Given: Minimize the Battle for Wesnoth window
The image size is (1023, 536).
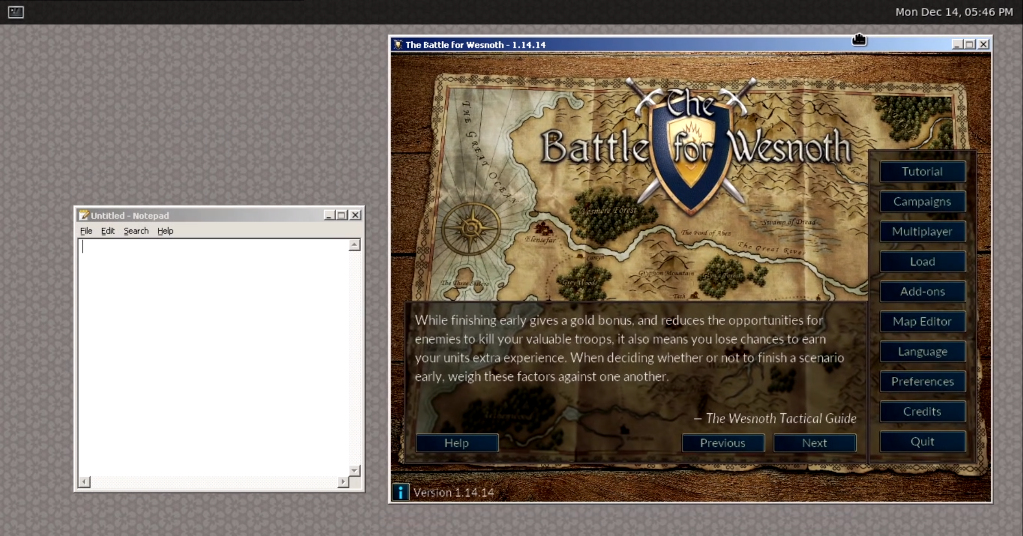Looking at the screenshot, I should (x=957, y=44).
